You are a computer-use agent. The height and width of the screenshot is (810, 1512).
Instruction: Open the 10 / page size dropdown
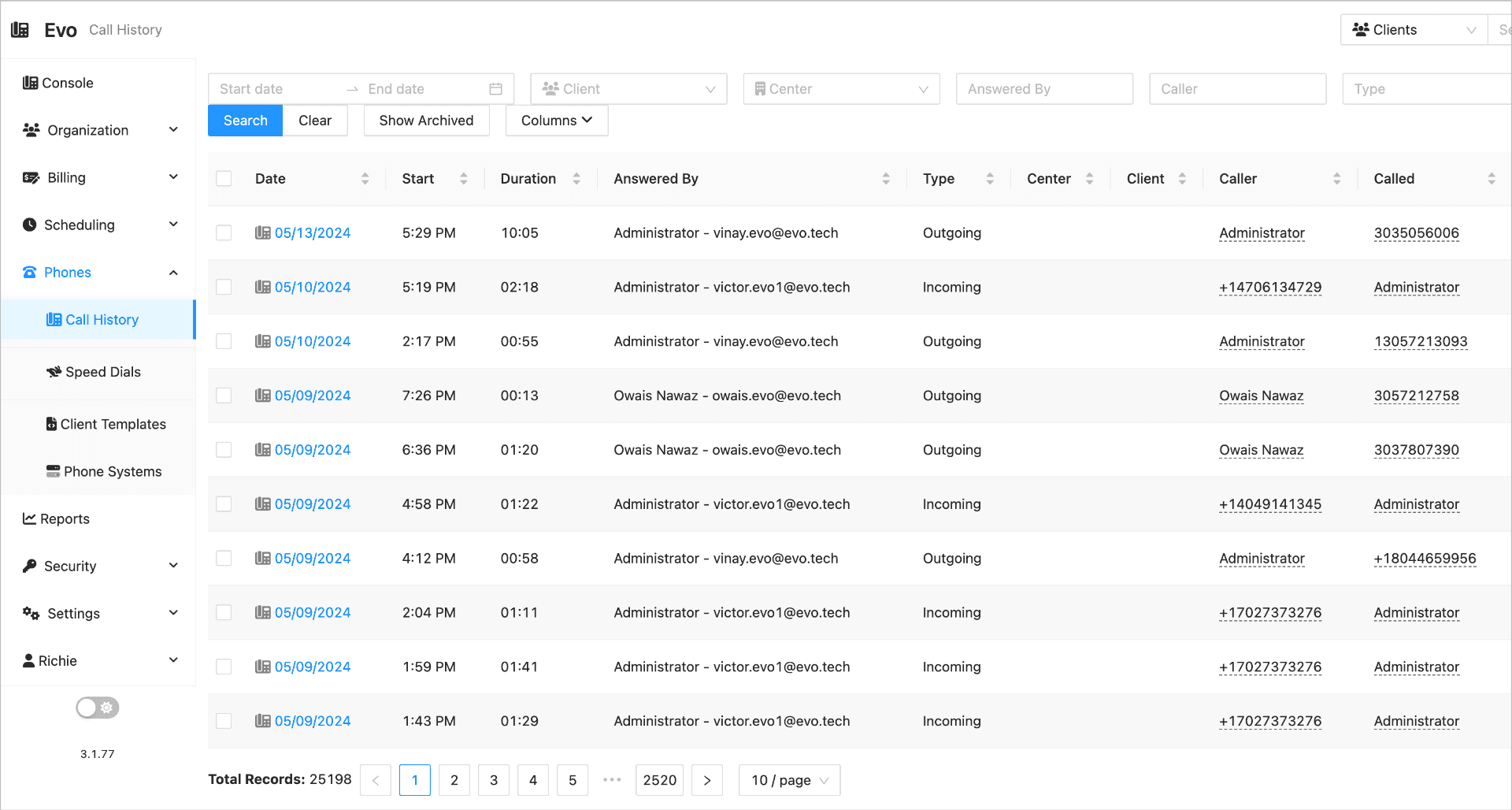click(x=789, y=780)
